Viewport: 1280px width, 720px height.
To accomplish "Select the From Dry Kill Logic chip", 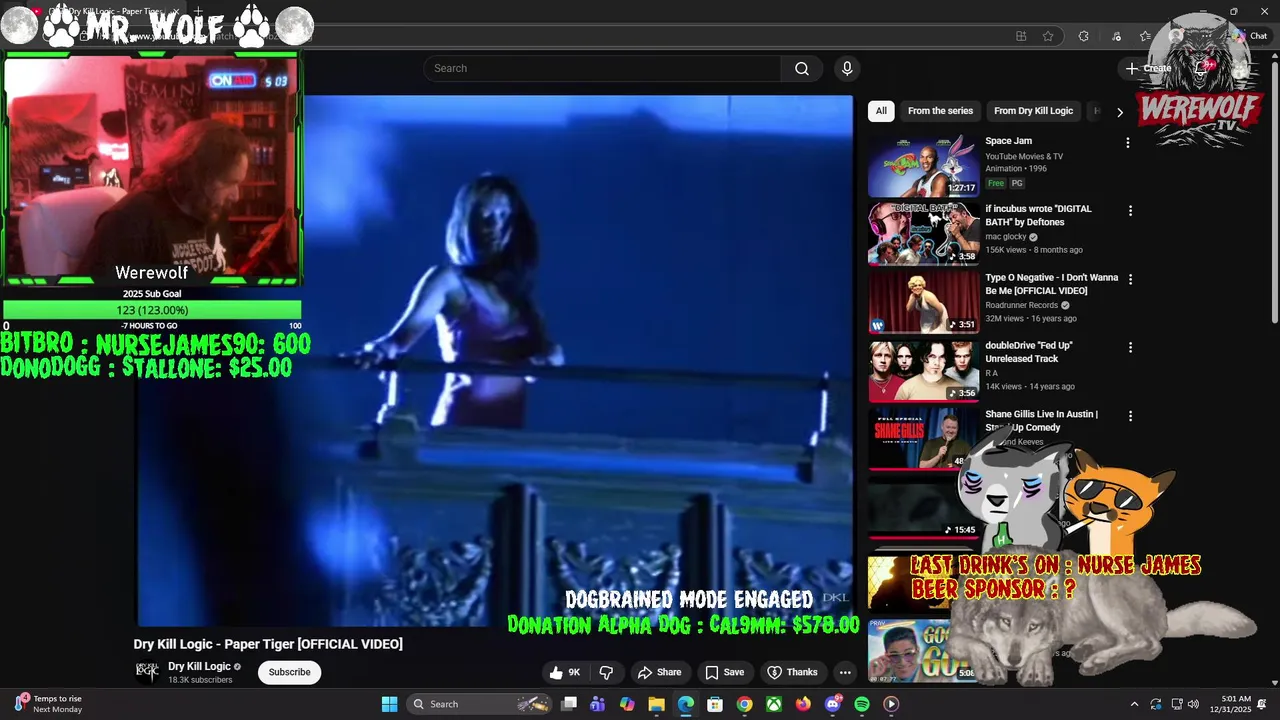I will point(1033,111).
